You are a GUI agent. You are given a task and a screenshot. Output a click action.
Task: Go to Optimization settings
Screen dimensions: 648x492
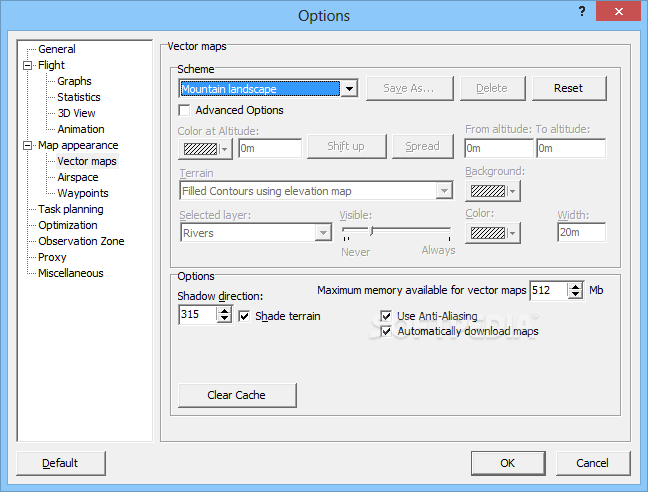[x=68, y=225]
